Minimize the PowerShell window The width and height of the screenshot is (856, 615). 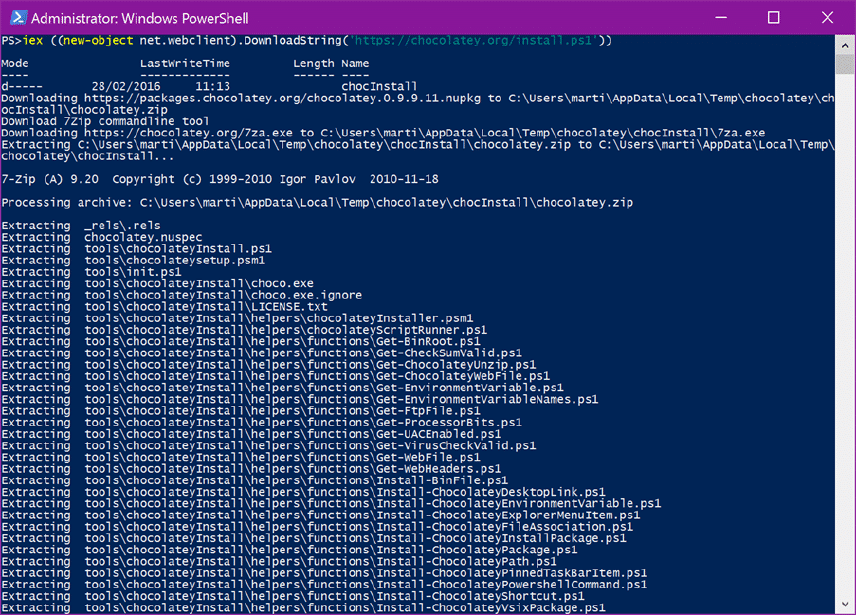(721, 18)
